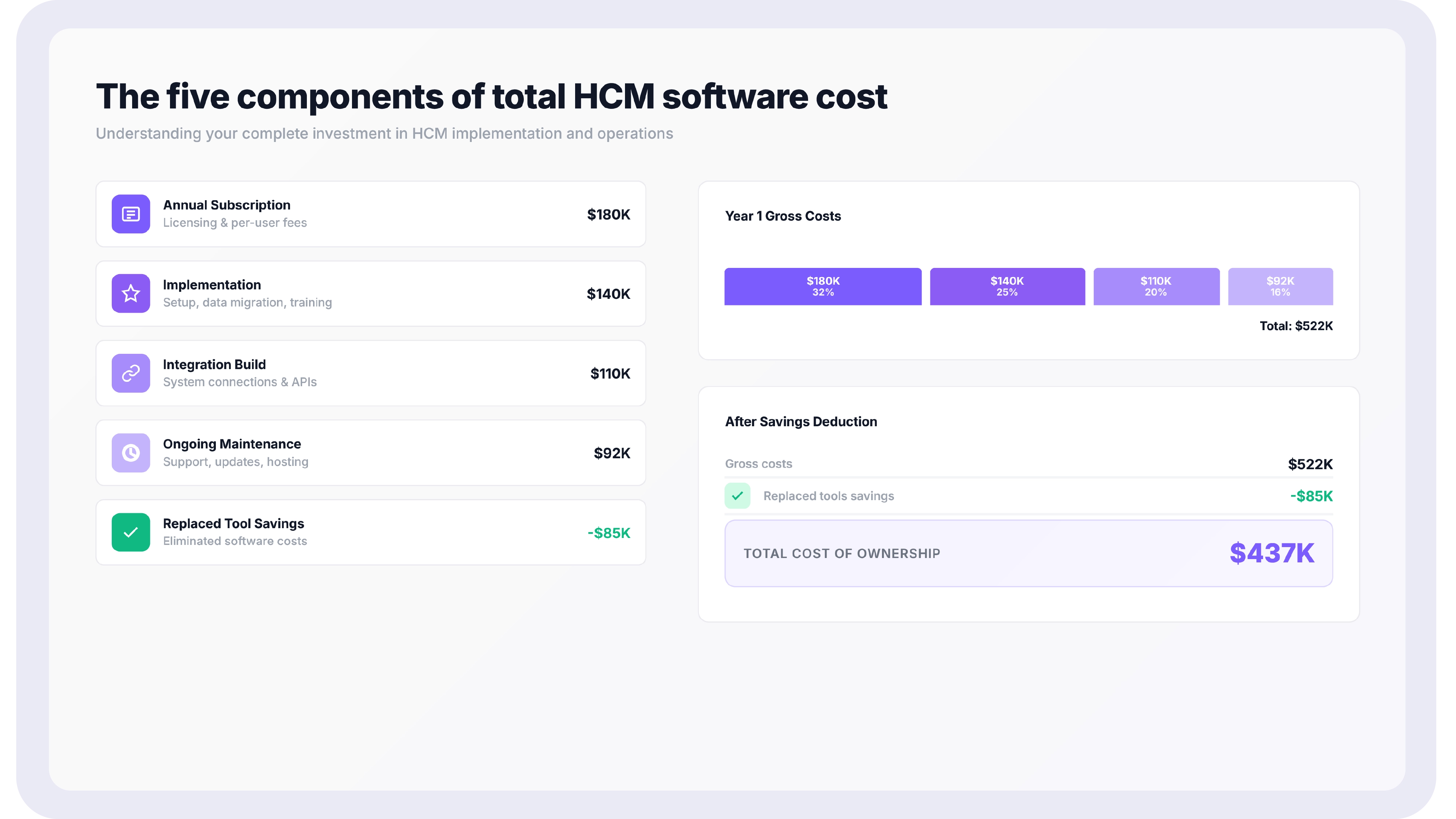1456x819 pixels.
Task: Click the Ongoing Maintenance clock icon
Action: 131,453
